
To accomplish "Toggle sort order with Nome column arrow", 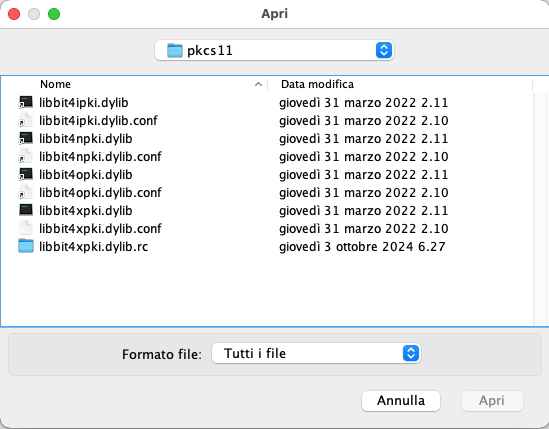I will coord(258,84).
